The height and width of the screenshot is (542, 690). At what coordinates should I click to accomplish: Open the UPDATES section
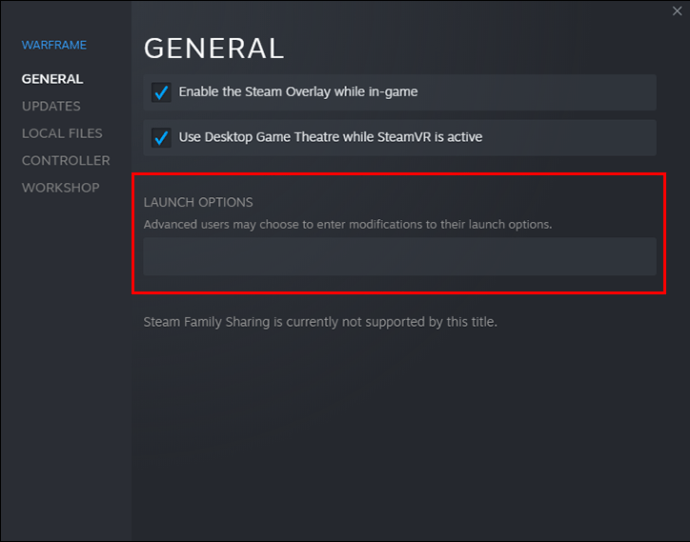(x=51, y=106)
